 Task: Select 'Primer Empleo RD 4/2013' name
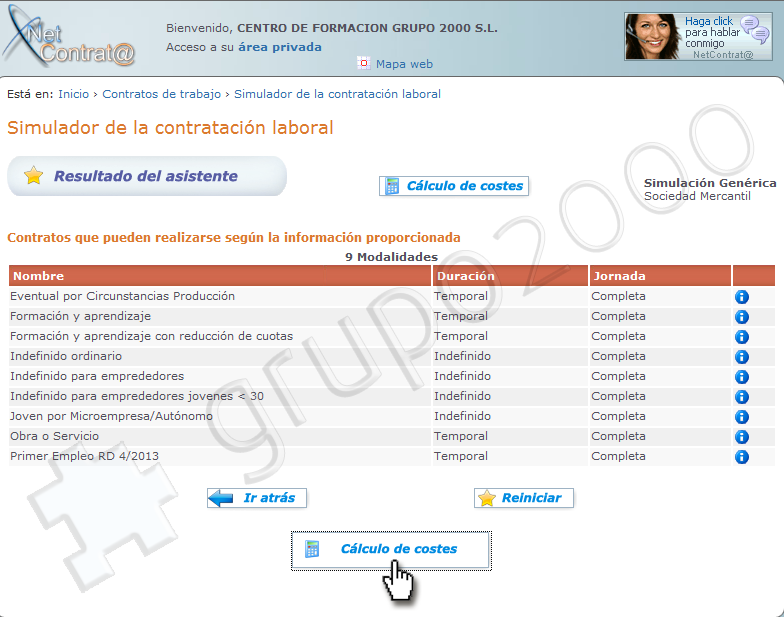(x=84, y=456)
